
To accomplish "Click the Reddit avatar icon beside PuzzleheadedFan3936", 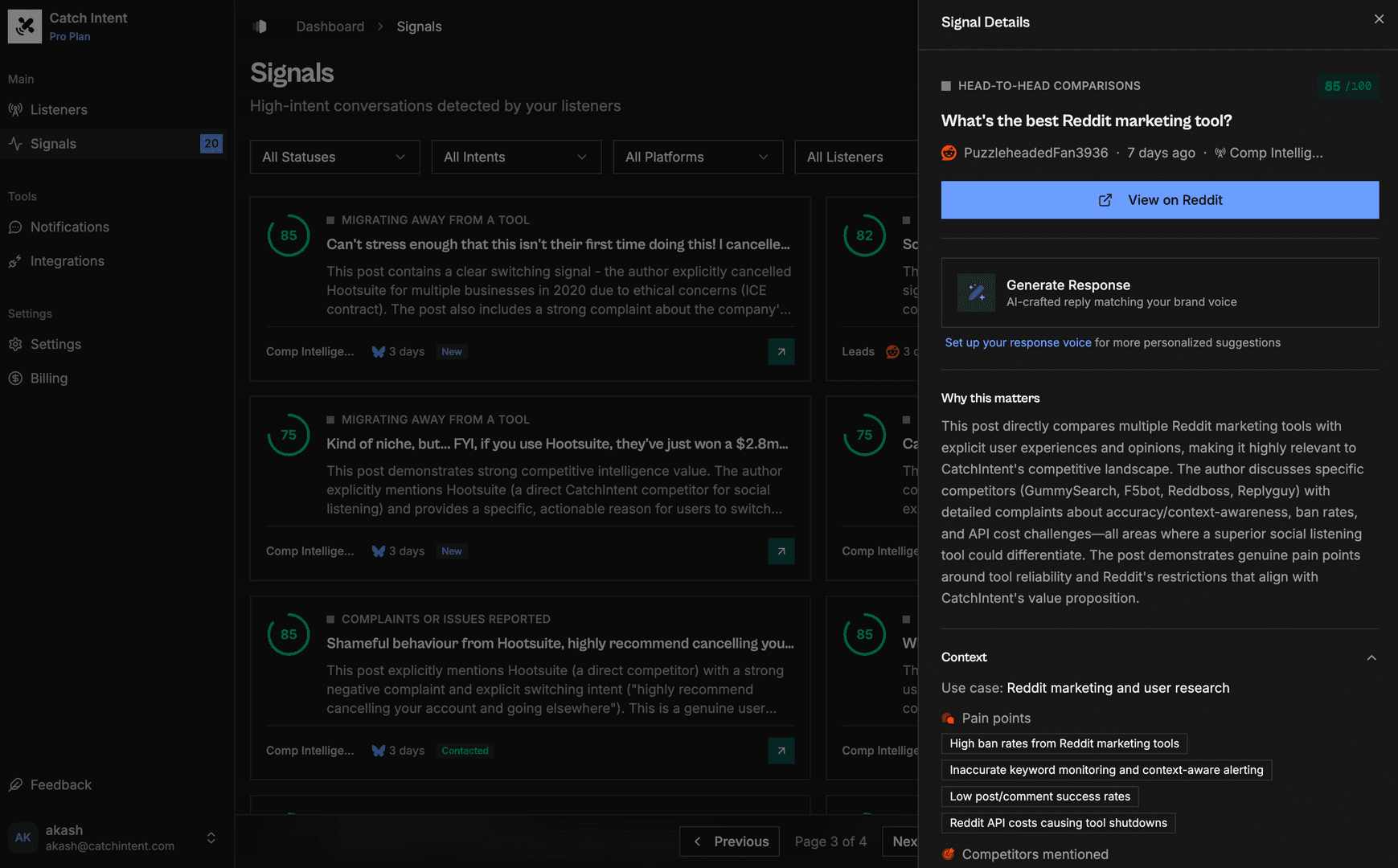I will click(x=949, y=153).
